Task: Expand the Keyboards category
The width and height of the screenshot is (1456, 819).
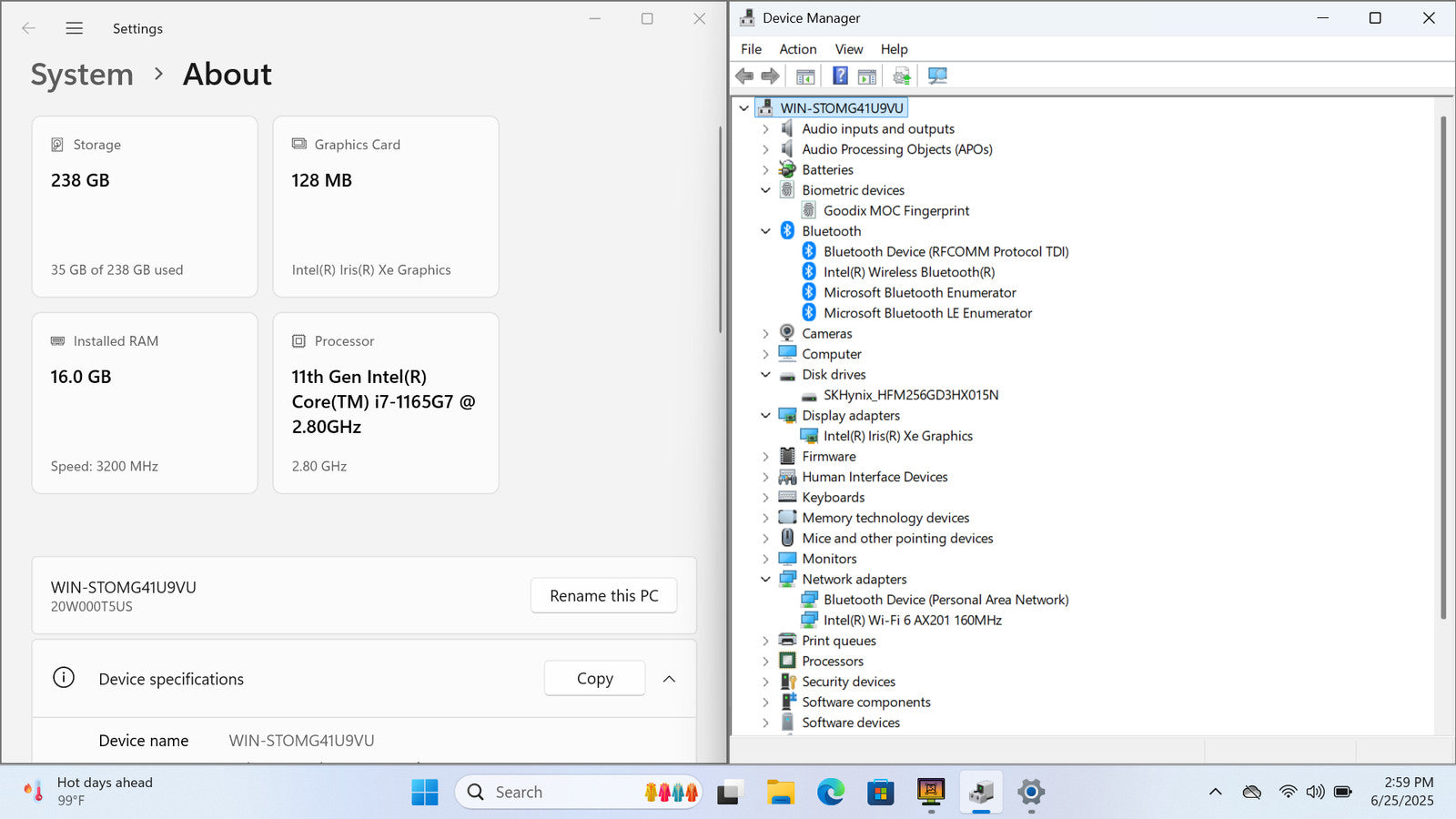Action: (x=765, y=498)
